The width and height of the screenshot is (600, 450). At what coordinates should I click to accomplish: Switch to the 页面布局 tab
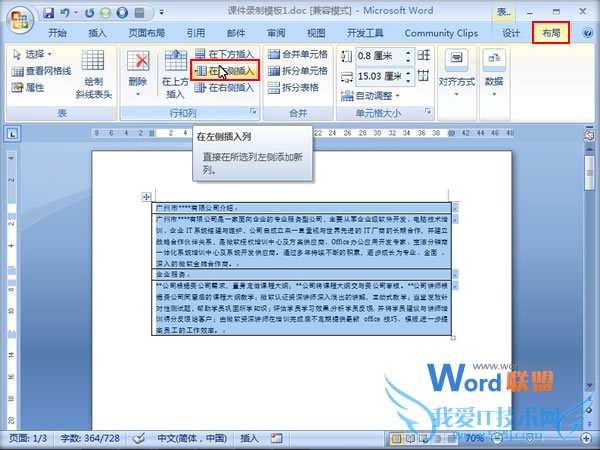(147, 33)
